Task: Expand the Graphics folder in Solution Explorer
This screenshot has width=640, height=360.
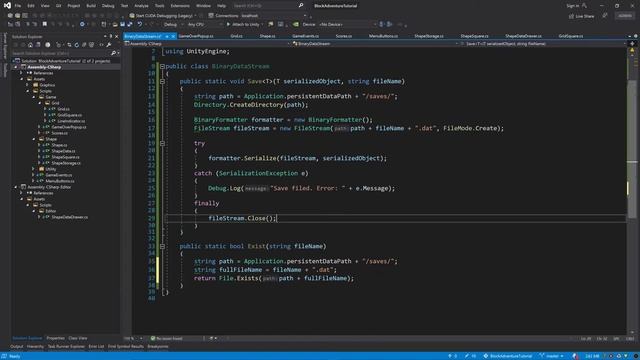Action: click(28, 85)
